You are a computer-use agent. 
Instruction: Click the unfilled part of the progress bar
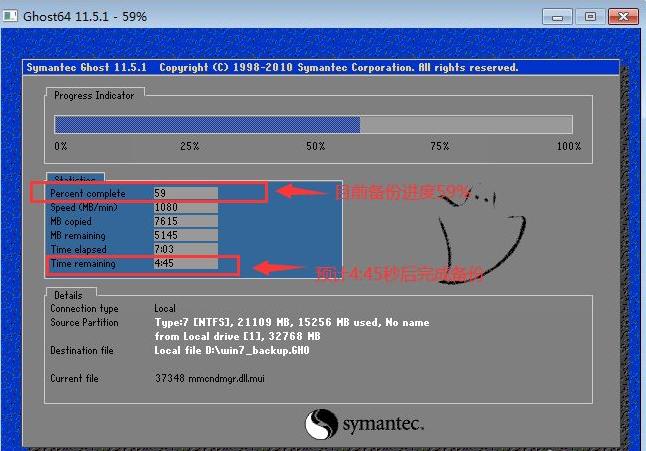click(x=466, y=124)
